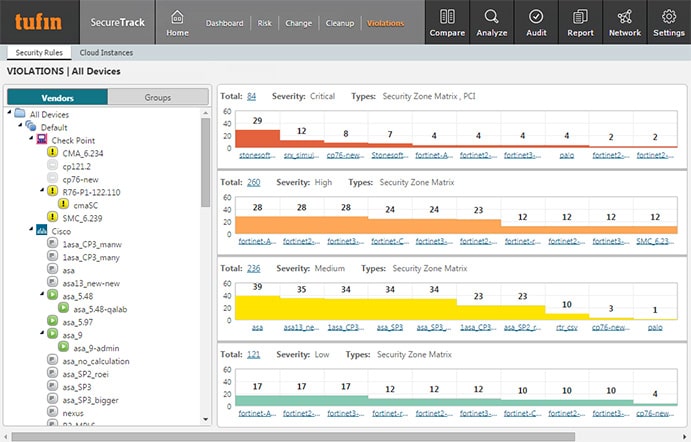Open the Network tool

click(x=624, y=23)
